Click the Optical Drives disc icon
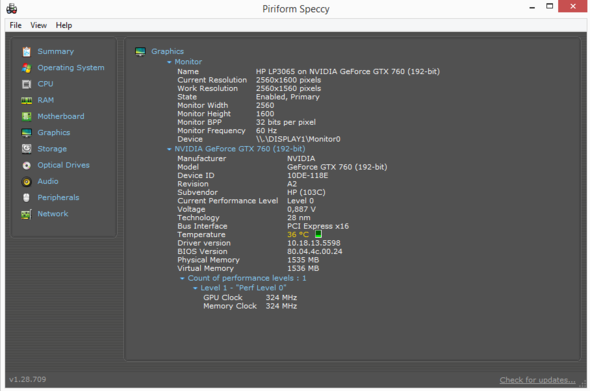 (x=26, y=165)
